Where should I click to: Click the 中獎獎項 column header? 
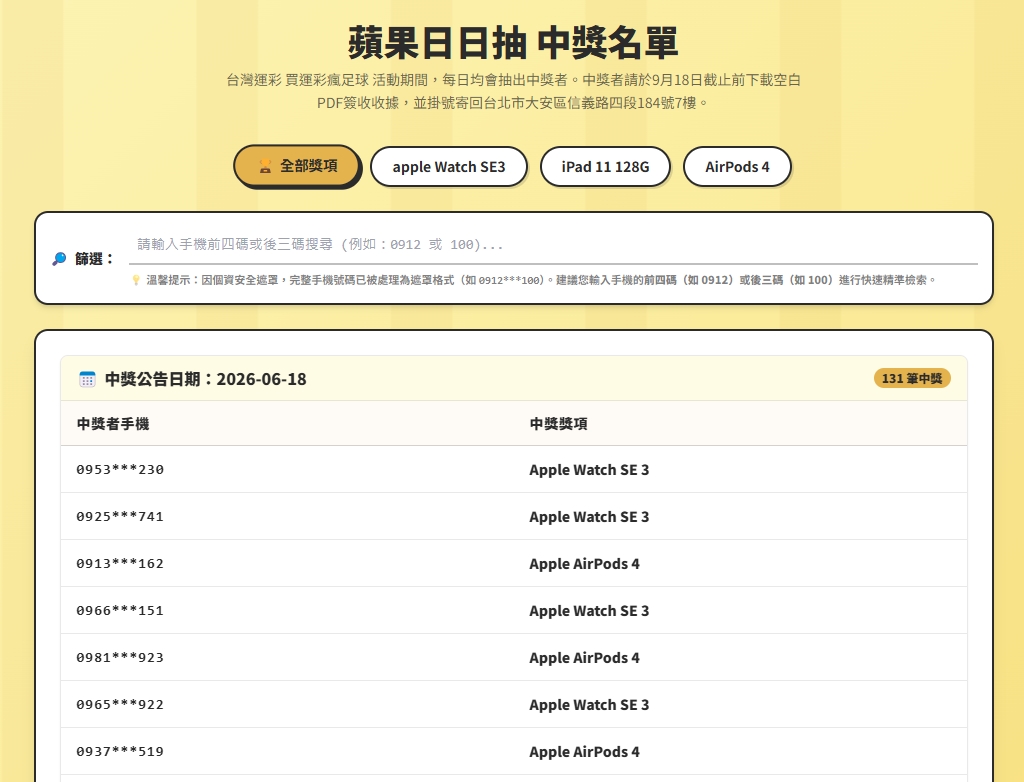point(558,424)
